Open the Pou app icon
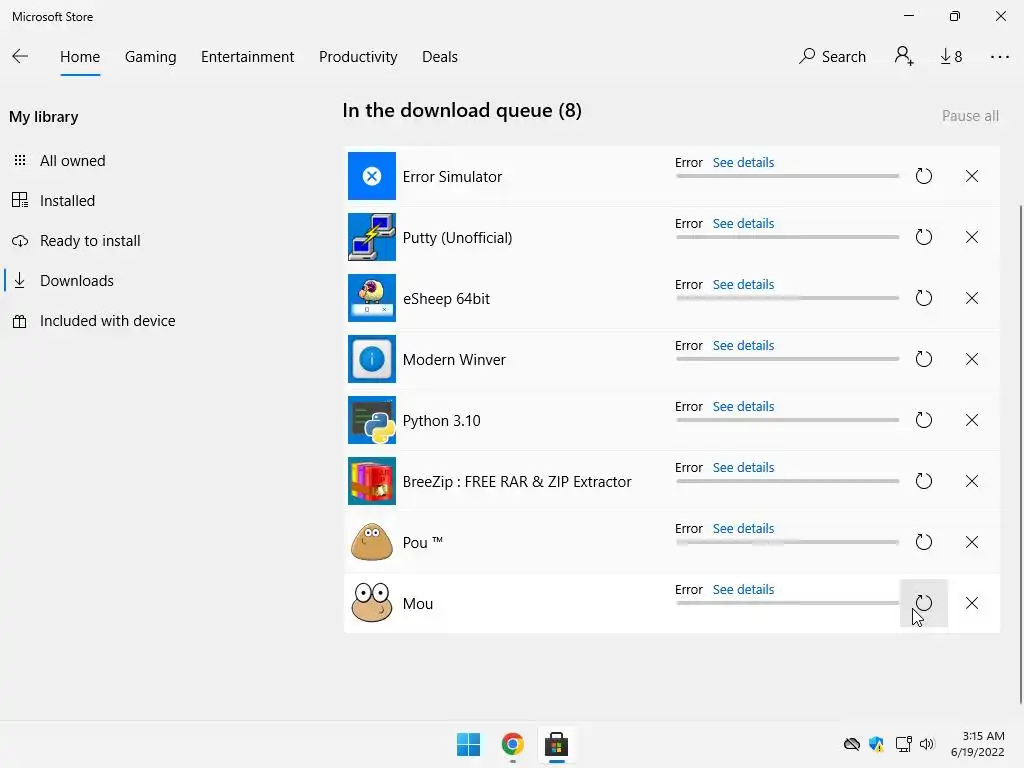Image resolution: width=1024 pixels, height=768 pixels. coord(372,542)
